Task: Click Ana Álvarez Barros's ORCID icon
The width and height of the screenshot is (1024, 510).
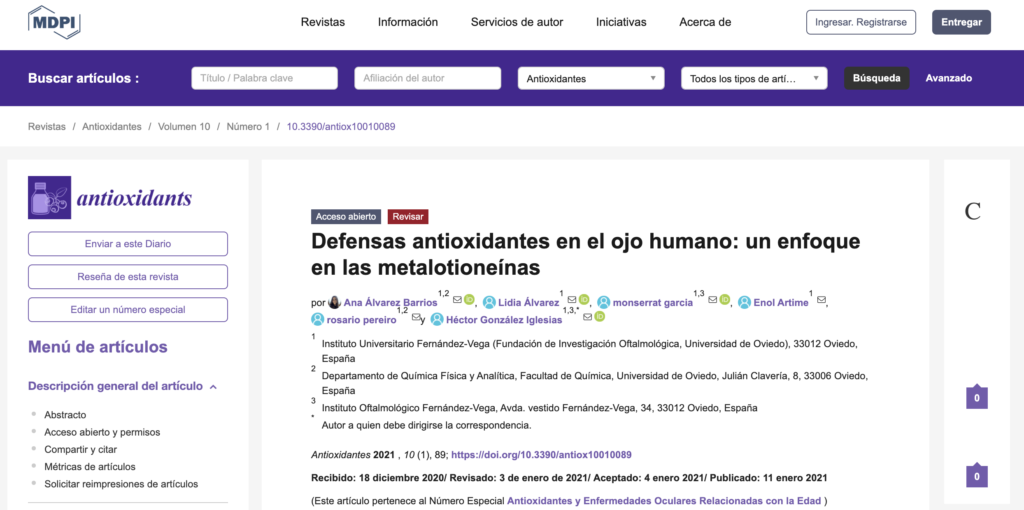Action: pos(468,300)
